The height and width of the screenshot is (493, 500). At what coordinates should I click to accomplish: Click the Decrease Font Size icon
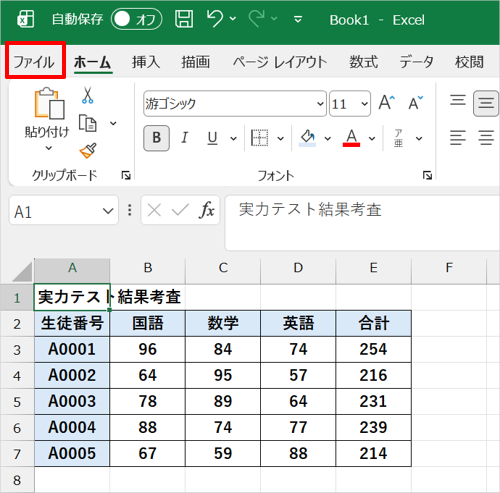pos(415,102)
